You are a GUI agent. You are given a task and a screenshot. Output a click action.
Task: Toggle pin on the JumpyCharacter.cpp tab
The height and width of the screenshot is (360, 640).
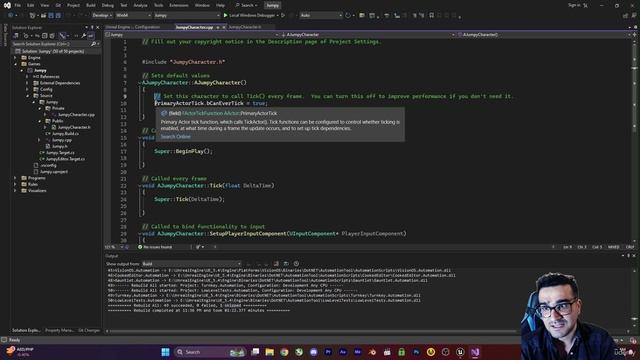tap(218, 27)
